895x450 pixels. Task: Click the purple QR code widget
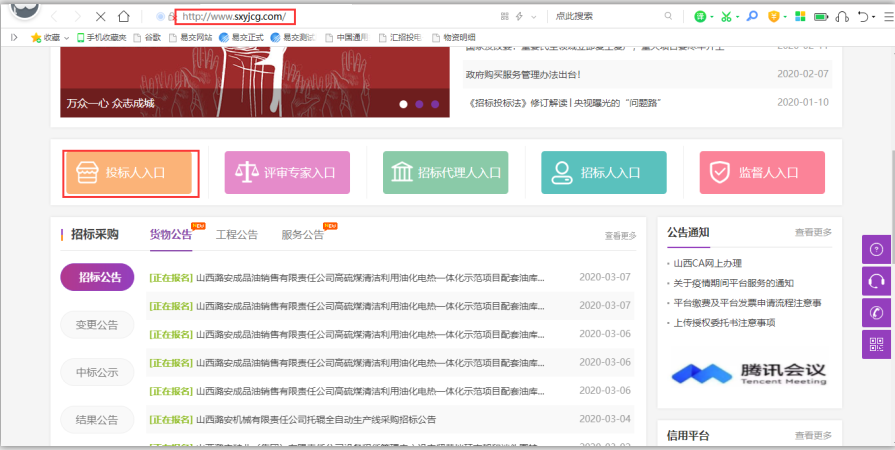876,344
